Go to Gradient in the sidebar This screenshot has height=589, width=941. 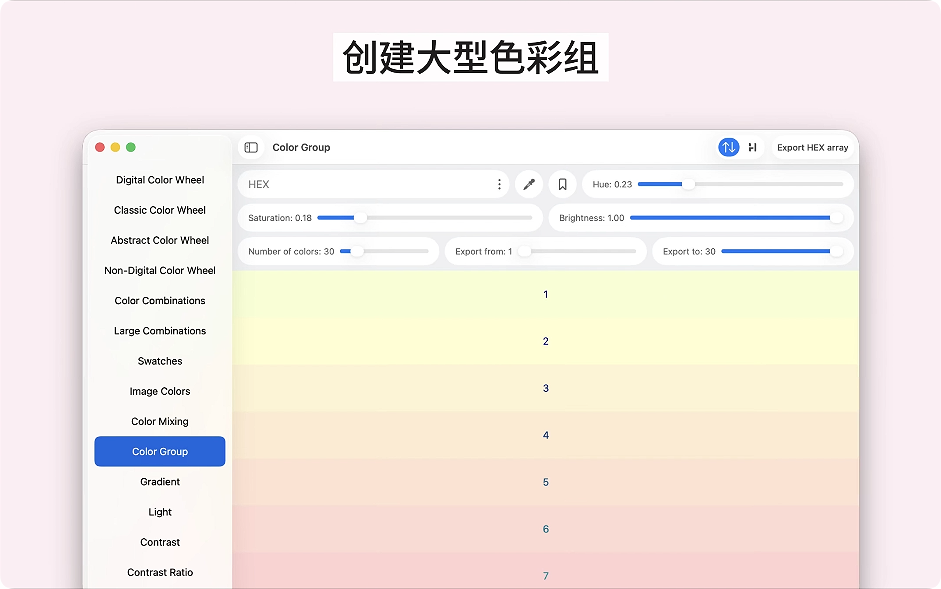(160, 482)
